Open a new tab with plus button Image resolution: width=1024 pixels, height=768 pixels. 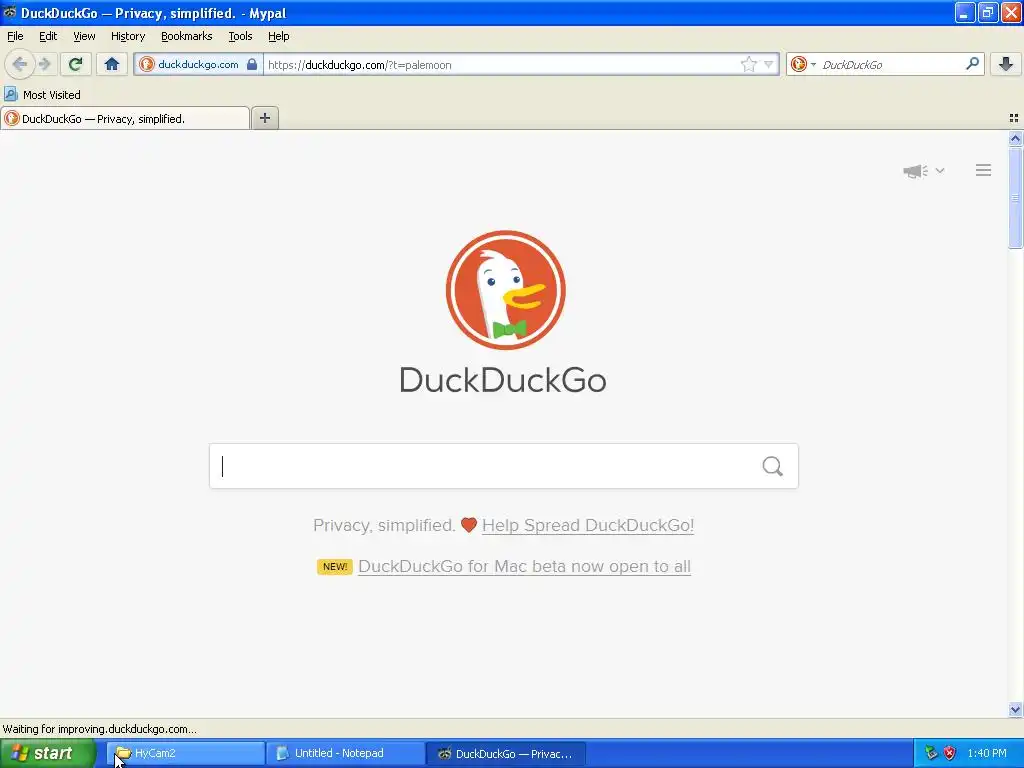coord(265,118)
